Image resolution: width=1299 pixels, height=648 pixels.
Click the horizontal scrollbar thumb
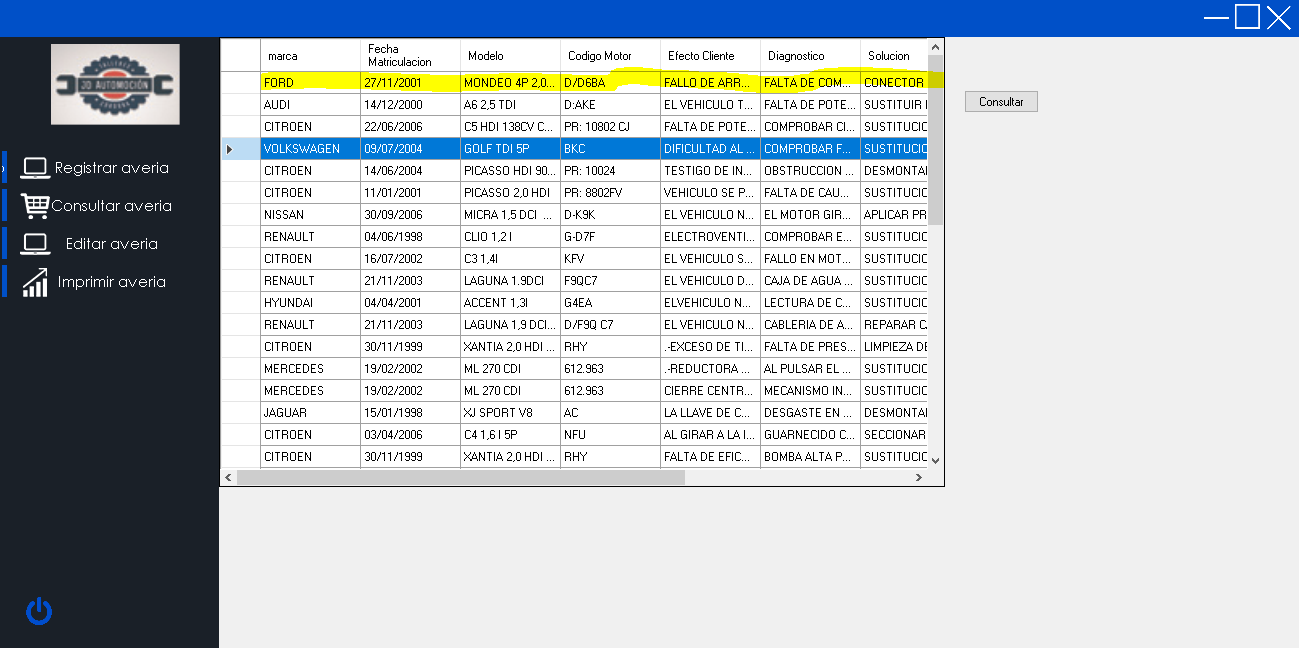click(461, 478)
